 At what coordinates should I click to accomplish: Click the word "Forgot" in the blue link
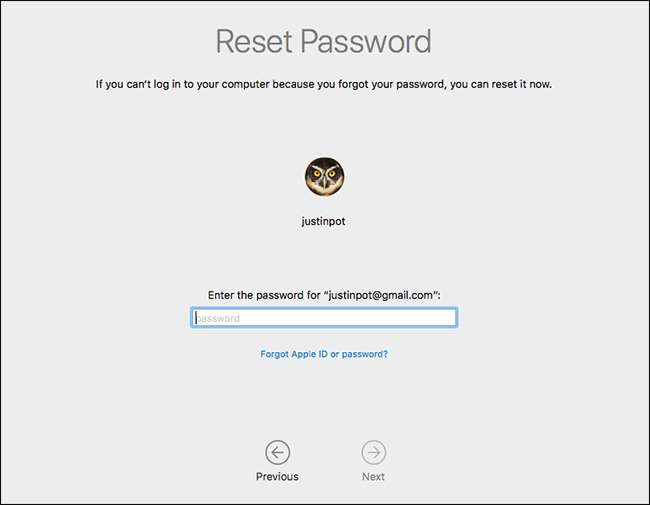[x=275, y=354]
